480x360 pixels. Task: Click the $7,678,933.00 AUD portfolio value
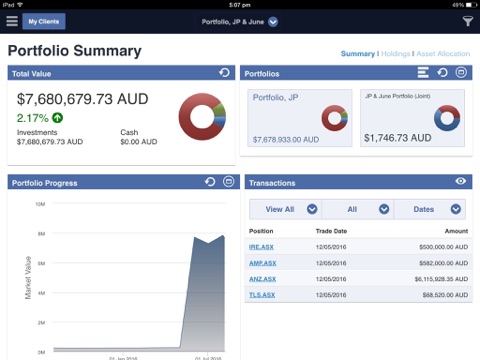(286, 140)
